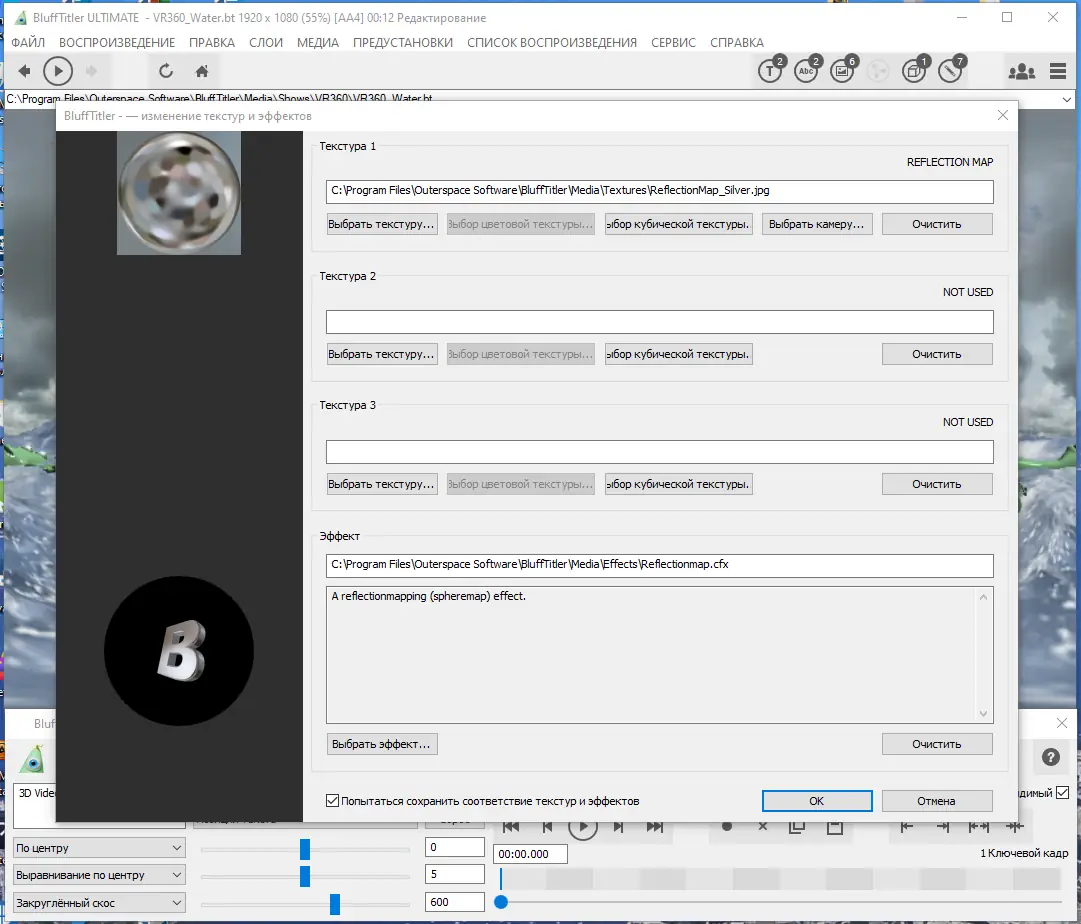The width and height of the screenshot is (1081, 924).
Task: Open the ФАЙЛ menu
Action: click(28, 43)
